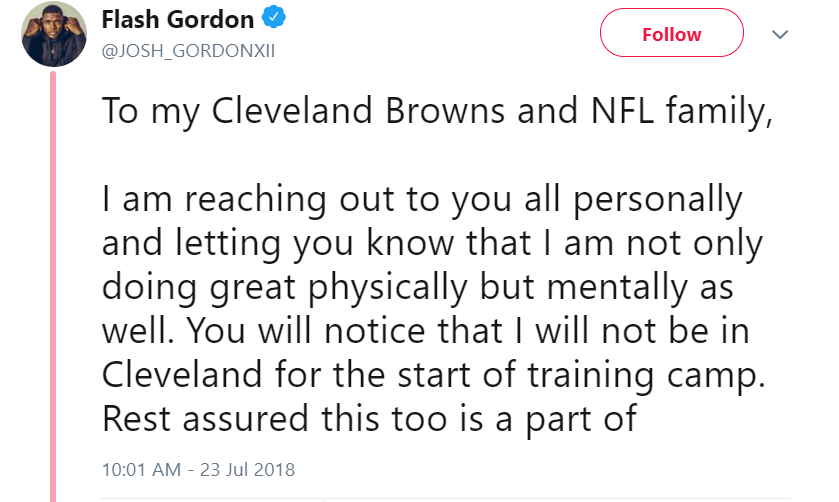Viewport: 839px width, 502px height.
Task: Click the sentence 'You will notice that'
Action: click(x=345, y=331)
